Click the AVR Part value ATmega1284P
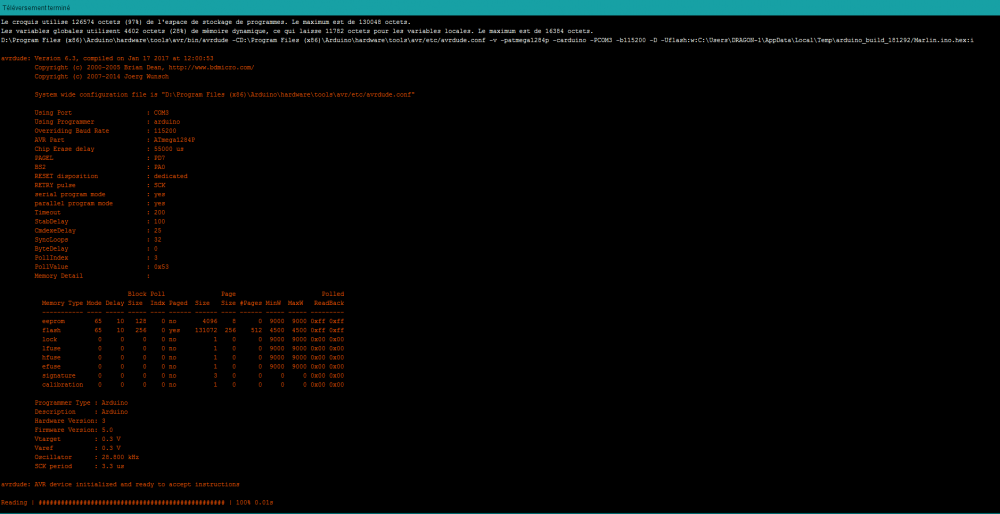The image size is (1000, 514). [x=174, y=140]
